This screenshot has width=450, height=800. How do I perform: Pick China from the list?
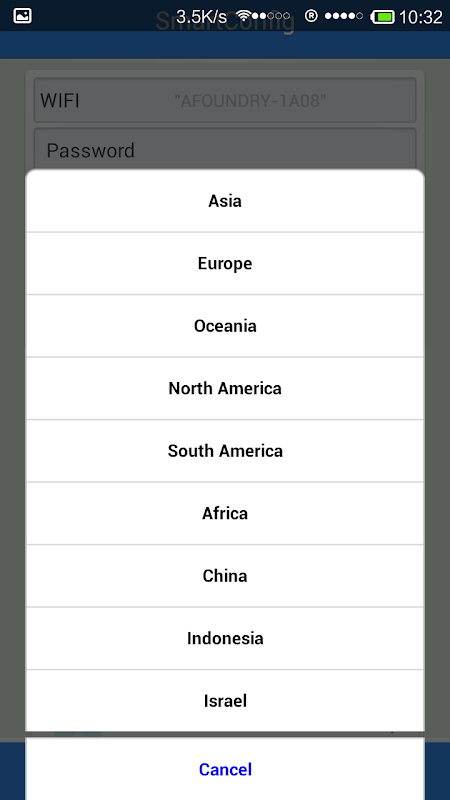(225, 576)
